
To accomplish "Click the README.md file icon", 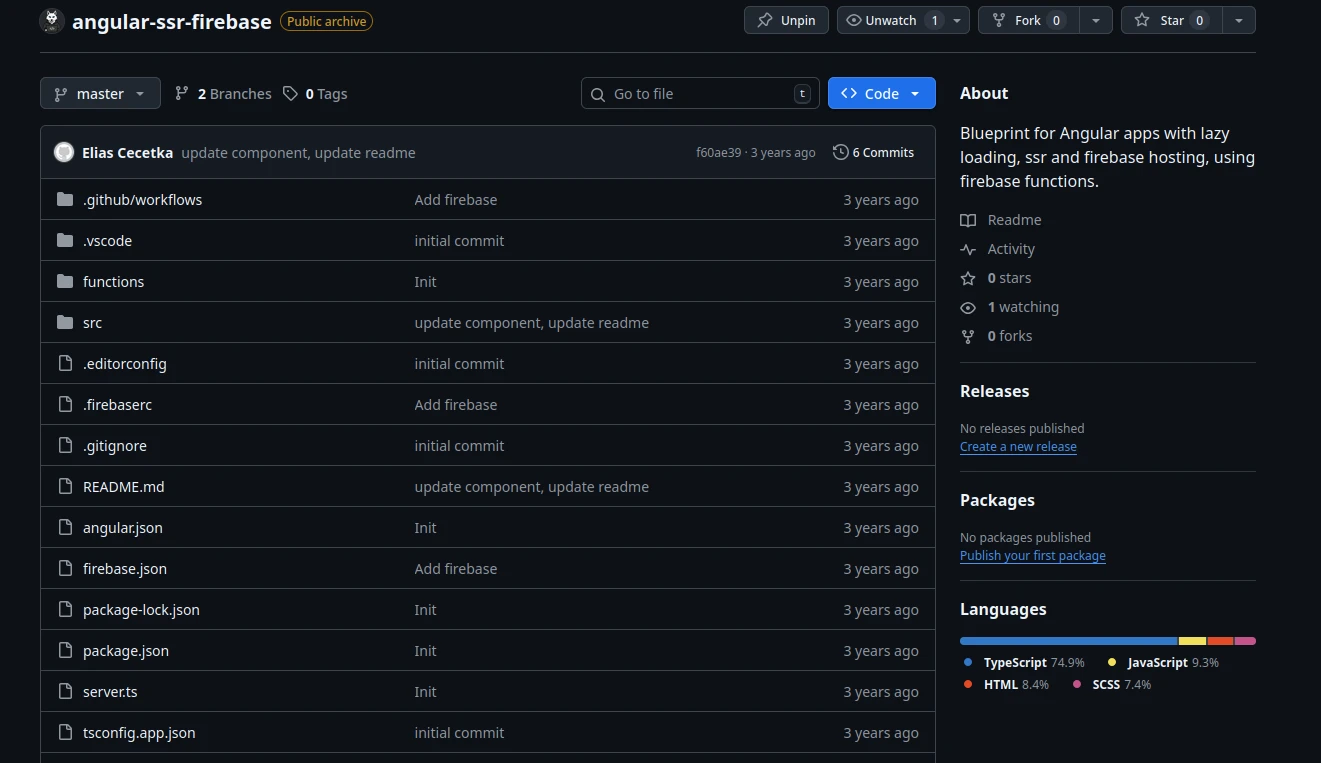I will [64, 486].
